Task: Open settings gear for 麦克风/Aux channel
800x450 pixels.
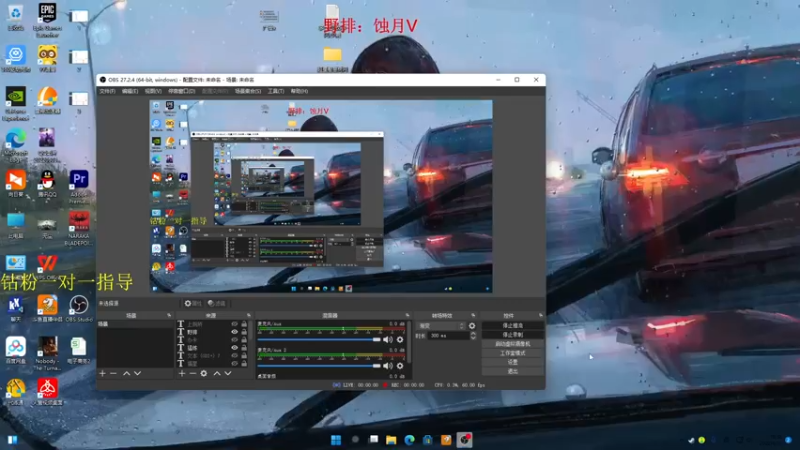Action: (x=400, y=340)
